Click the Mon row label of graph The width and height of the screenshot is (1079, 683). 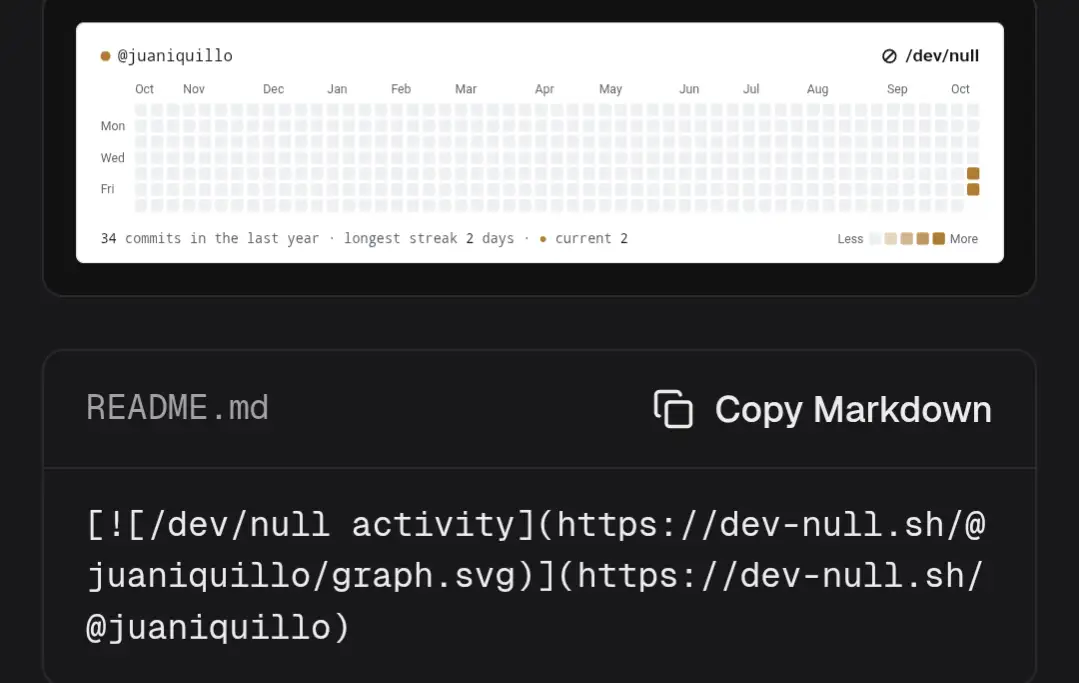pos(113,126)
